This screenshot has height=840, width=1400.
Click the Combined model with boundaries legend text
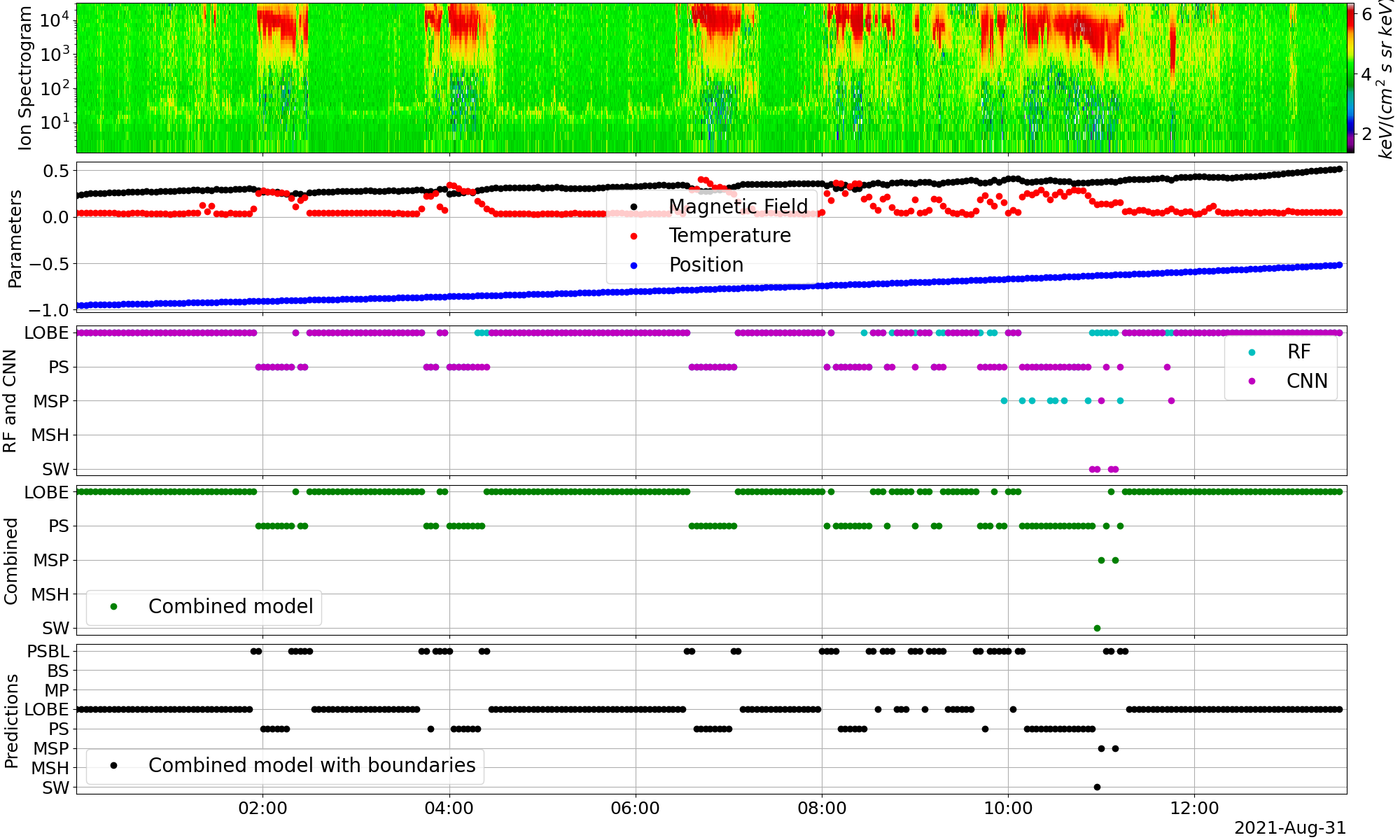click(x=311, y=765)
